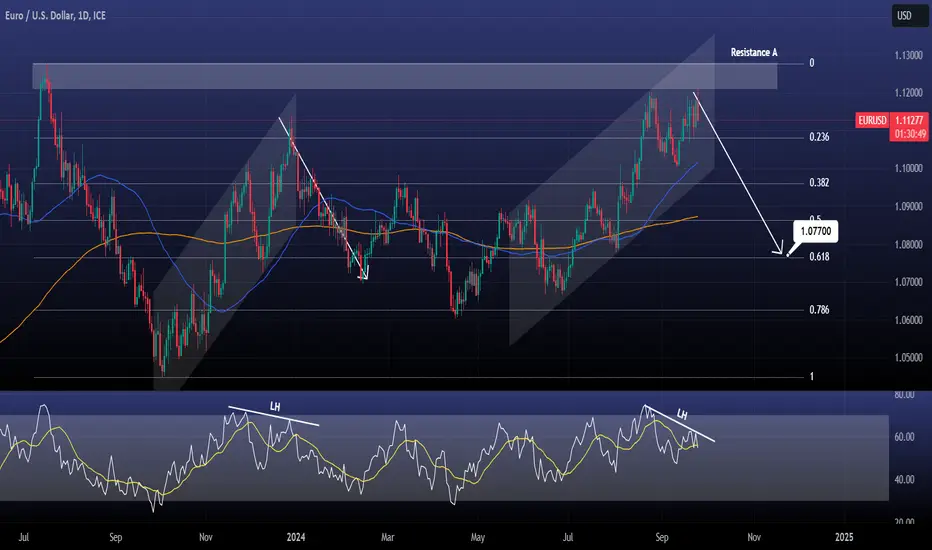
Task: Click the 1.07000 price axis value
Action: tap(909, 282)
